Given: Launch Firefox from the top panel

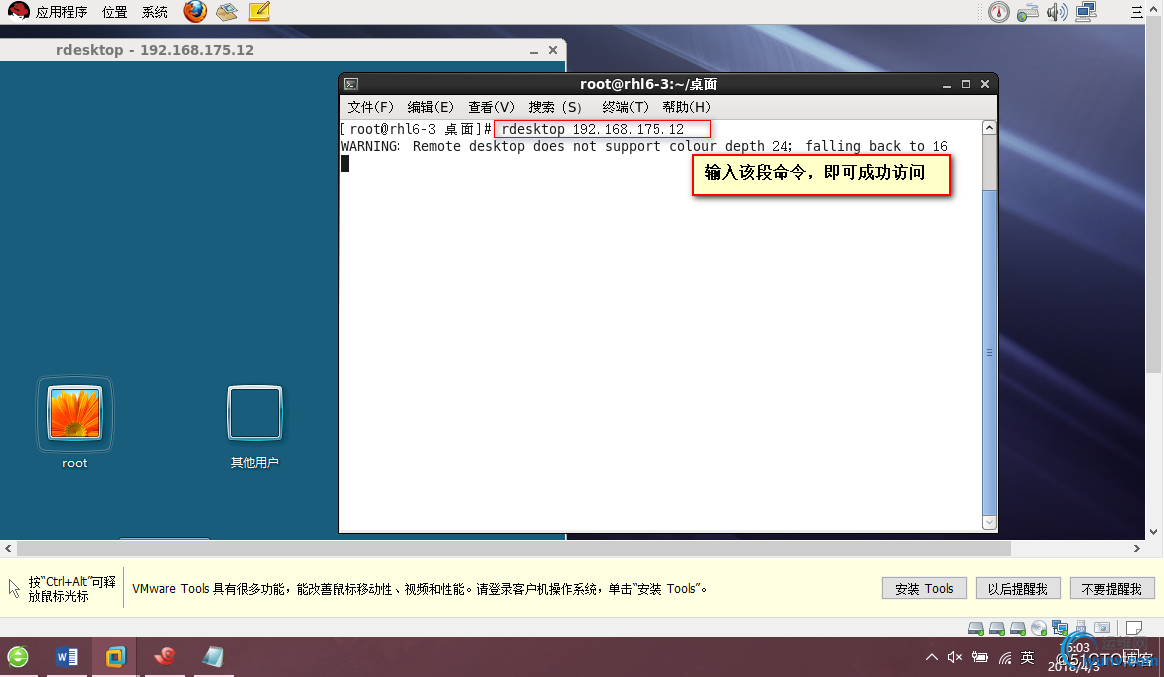Looking at the screenshot, I should pos(195,11).
